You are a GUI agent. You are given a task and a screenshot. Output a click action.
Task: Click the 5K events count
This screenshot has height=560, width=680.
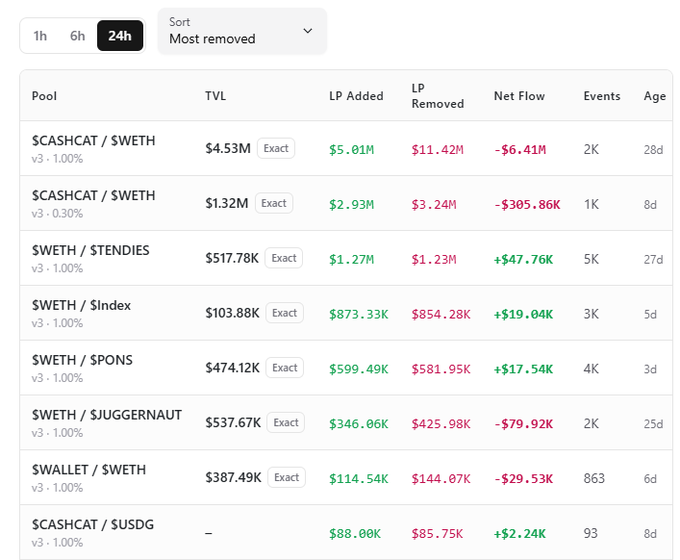[x=591, y=259]
